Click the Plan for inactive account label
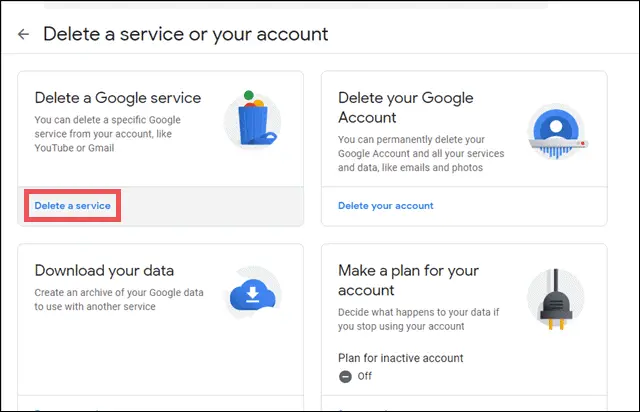640x412 pixels. point(400,358)
